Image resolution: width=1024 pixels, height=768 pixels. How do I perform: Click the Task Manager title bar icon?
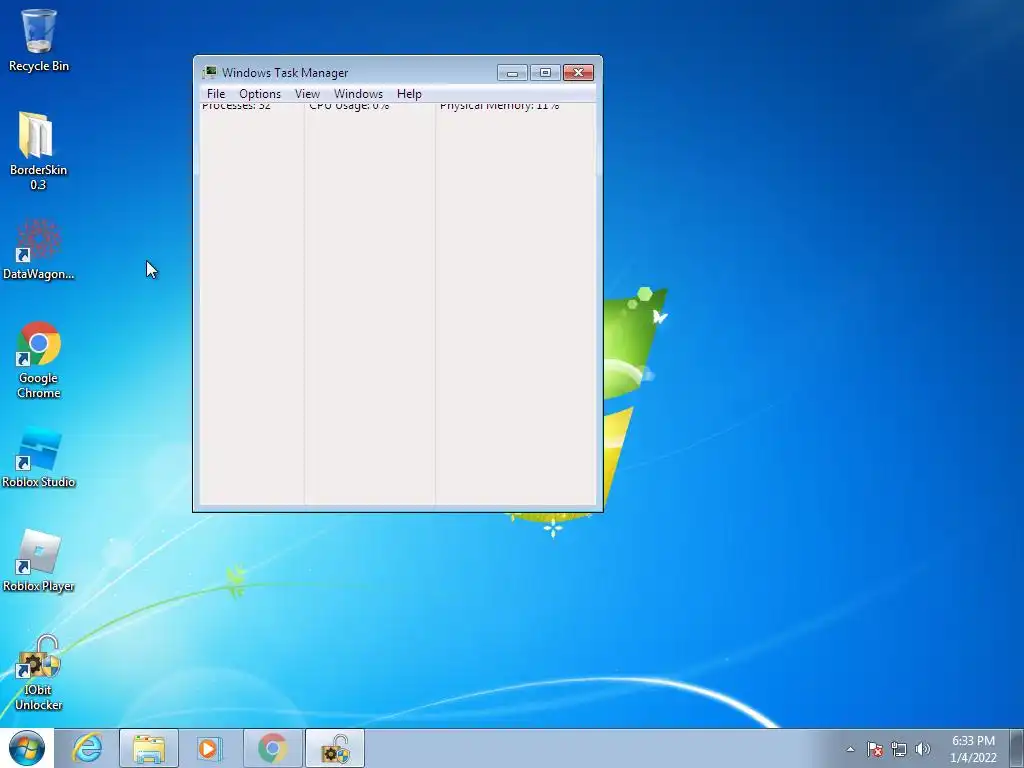209,72
